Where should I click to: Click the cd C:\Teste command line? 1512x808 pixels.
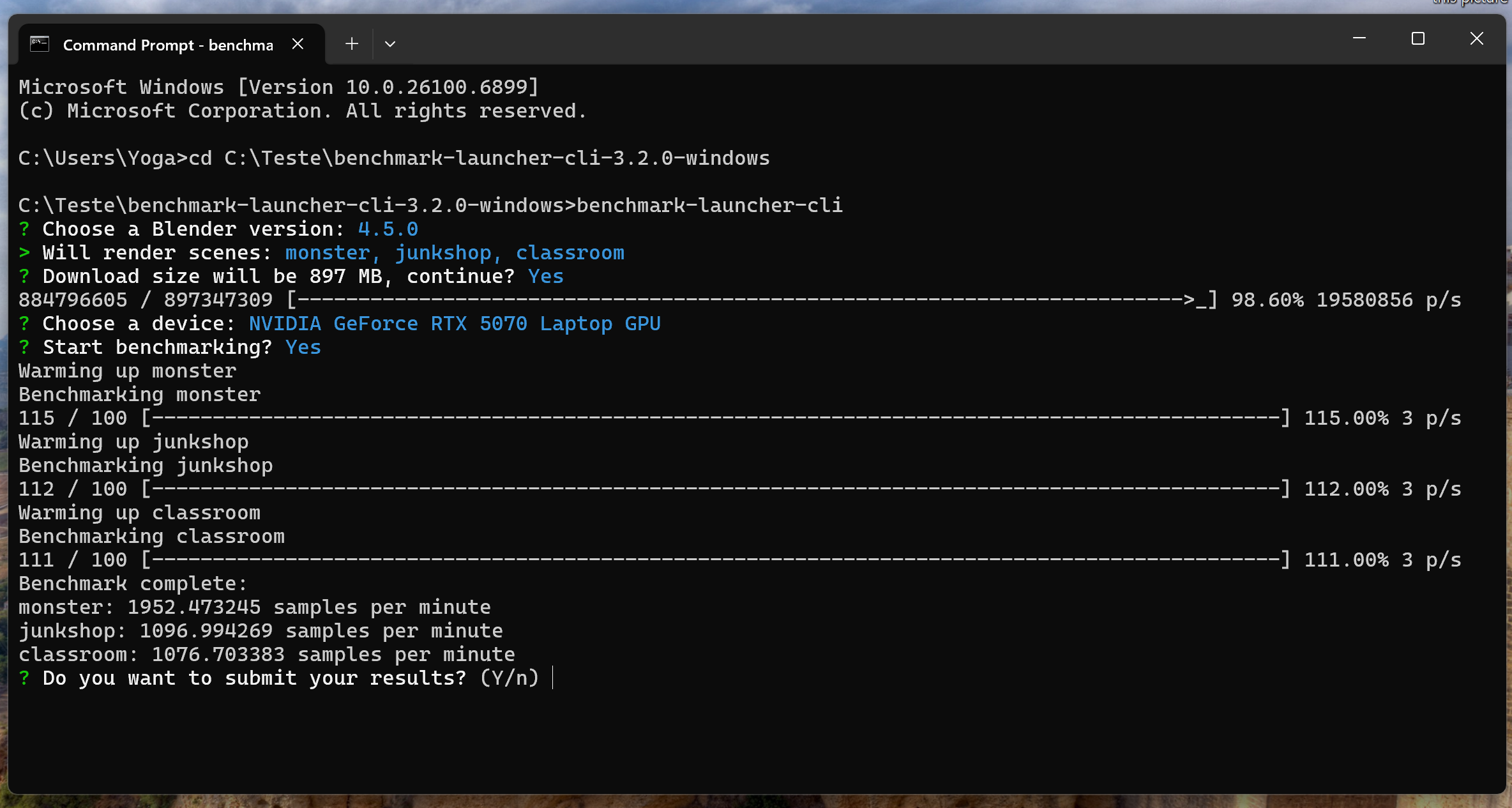coord(394,158)
